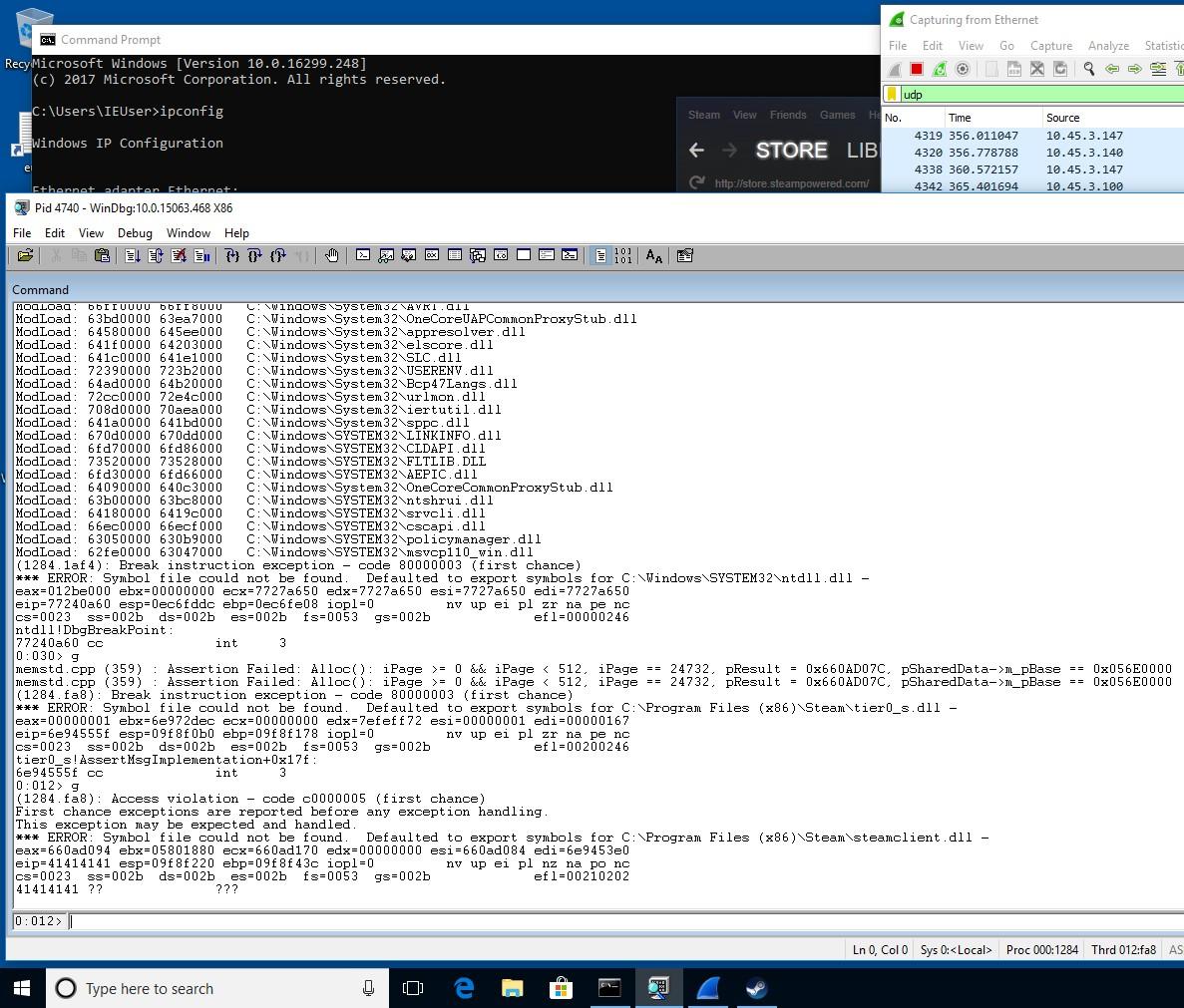Click Stop capture red square in Wireshark
This screenshot has width=1184, height=1008.
(917, 69)
